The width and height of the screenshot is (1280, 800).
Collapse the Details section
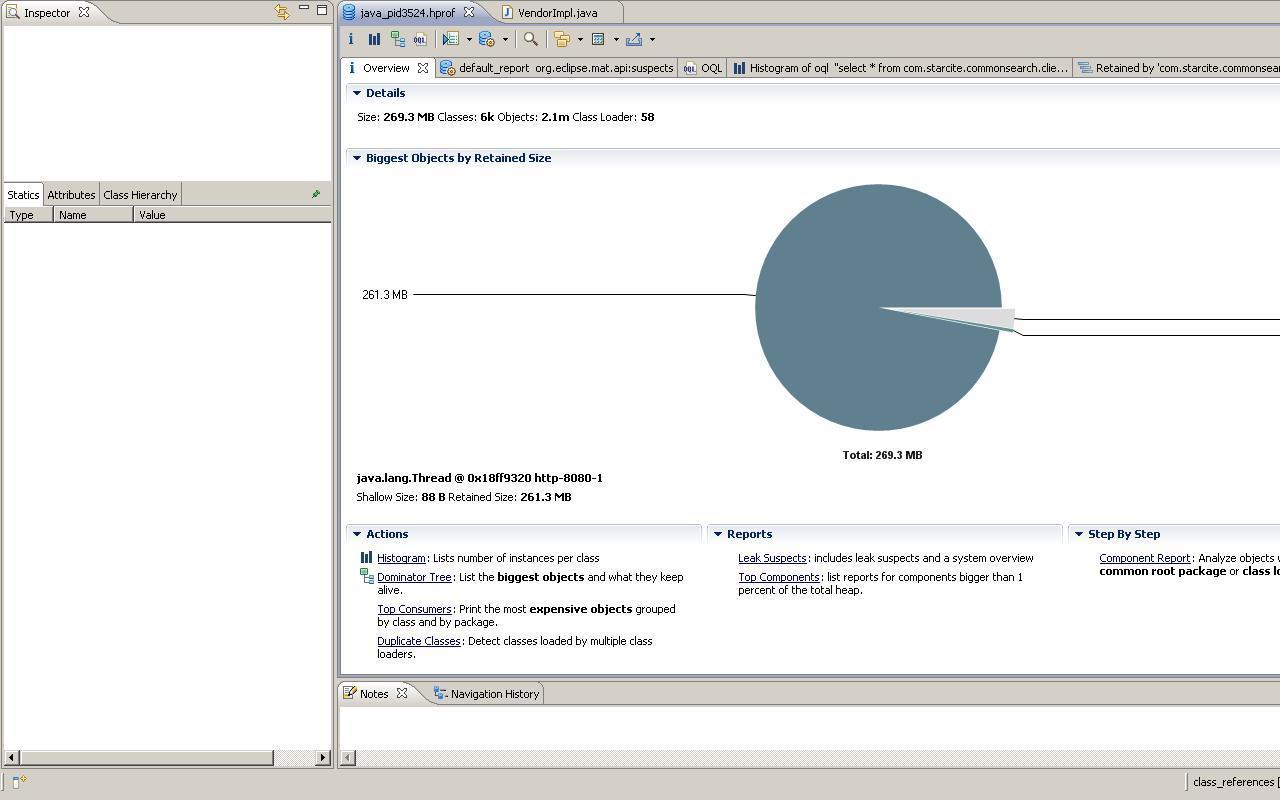(x=358, y=92)
